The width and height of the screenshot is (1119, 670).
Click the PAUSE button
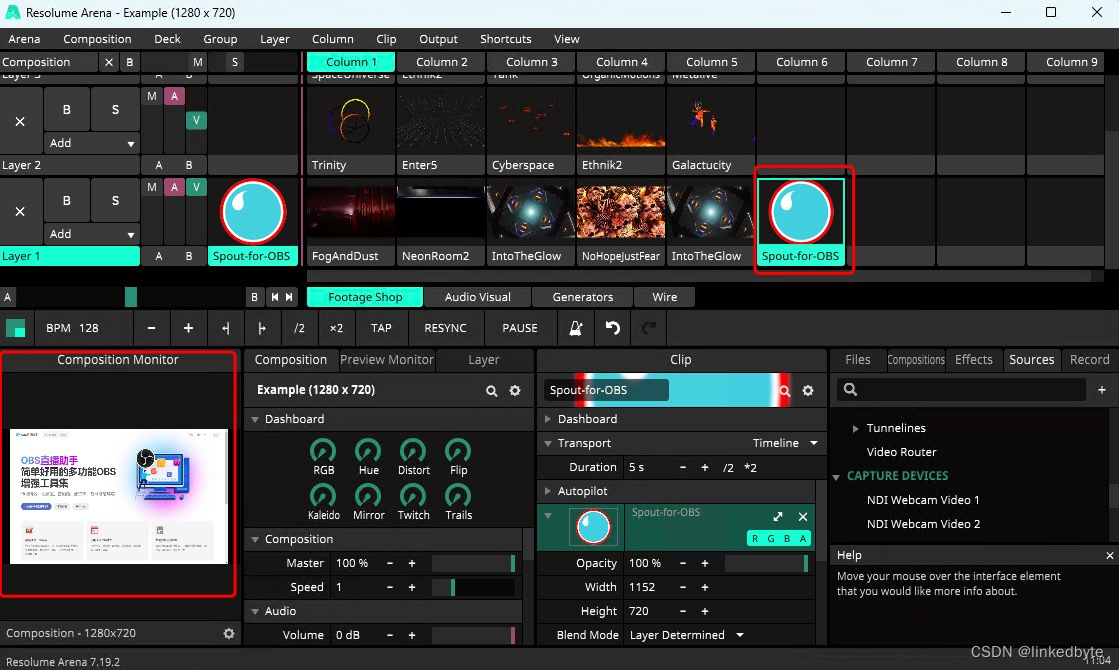[x=520, y=328]
